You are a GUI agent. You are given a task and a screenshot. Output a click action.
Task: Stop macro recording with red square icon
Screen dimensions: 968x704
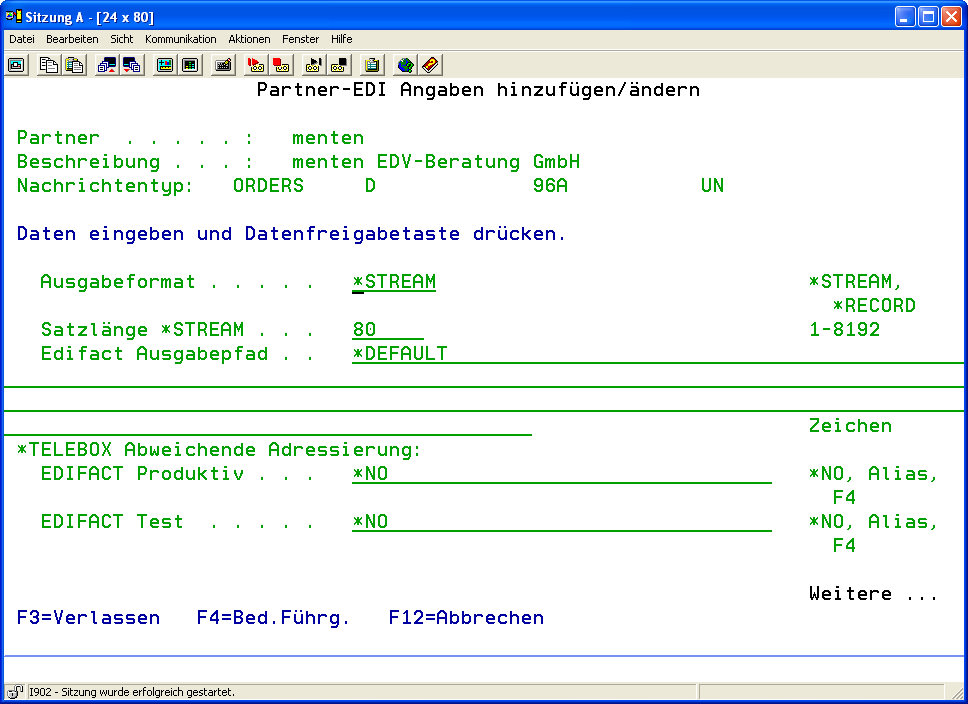pyautogui.click(x=281, y=65)
